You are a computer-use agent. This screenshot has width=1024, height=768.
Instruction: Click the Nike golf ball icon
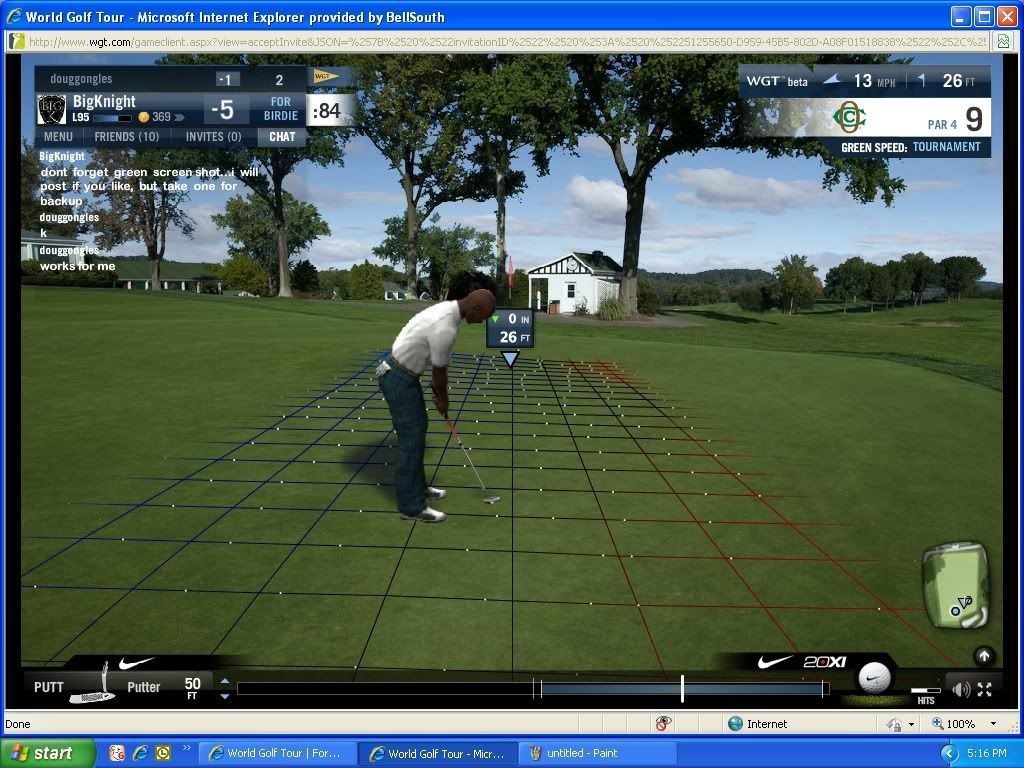[875, 678]
